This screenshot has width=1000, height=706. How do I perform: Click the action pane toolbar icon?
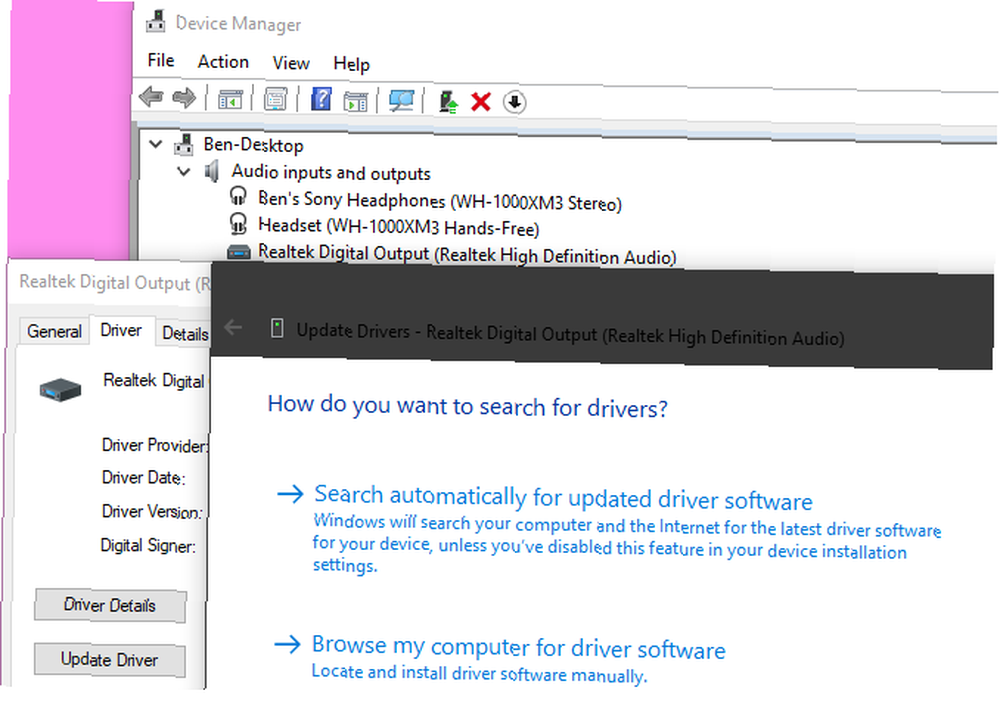(x=355, y=101)
